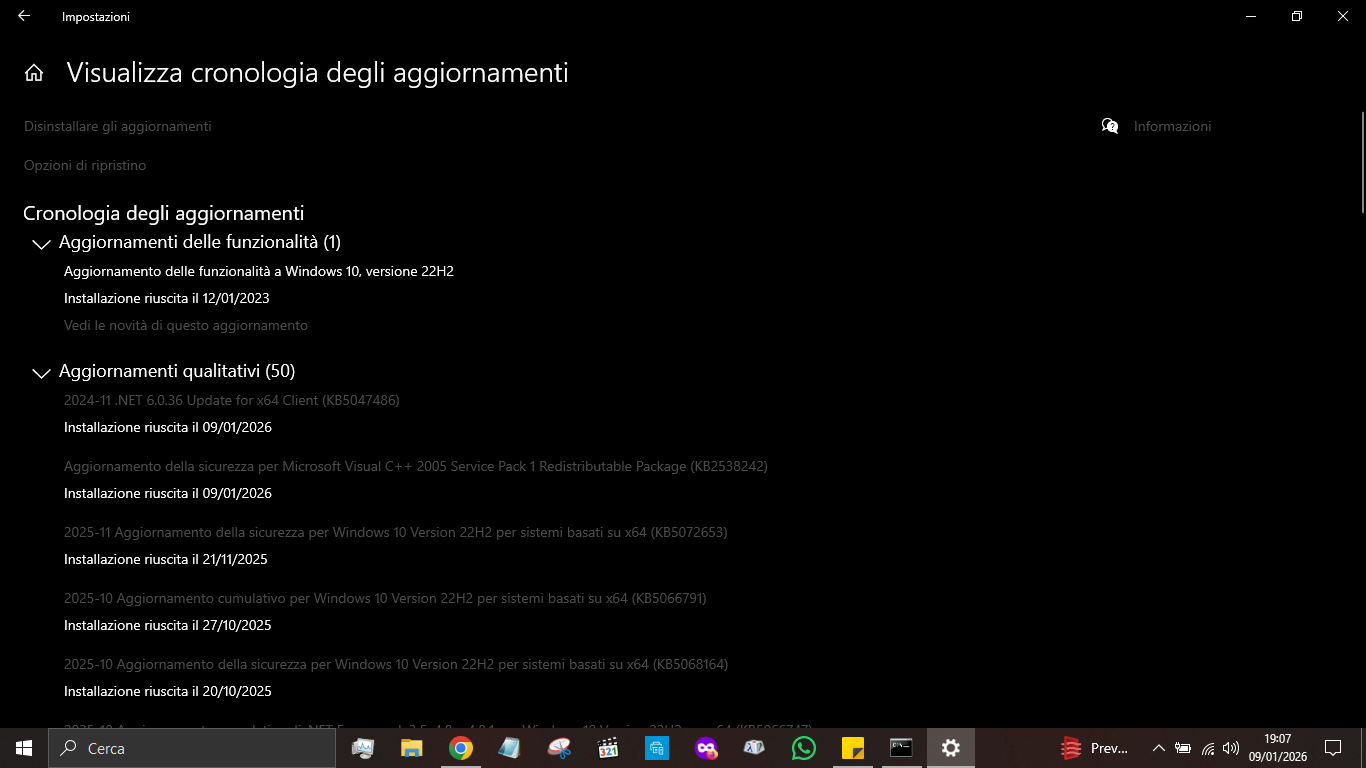Open File Explorer from the taskbar
The width and height of the screenshot is (1366, 768).
tap(412, 748)
